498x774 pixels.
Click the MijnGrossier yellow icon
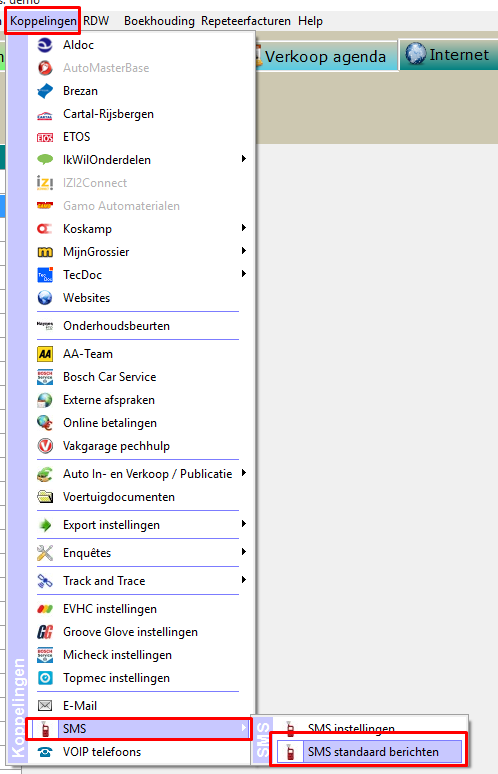45,252
